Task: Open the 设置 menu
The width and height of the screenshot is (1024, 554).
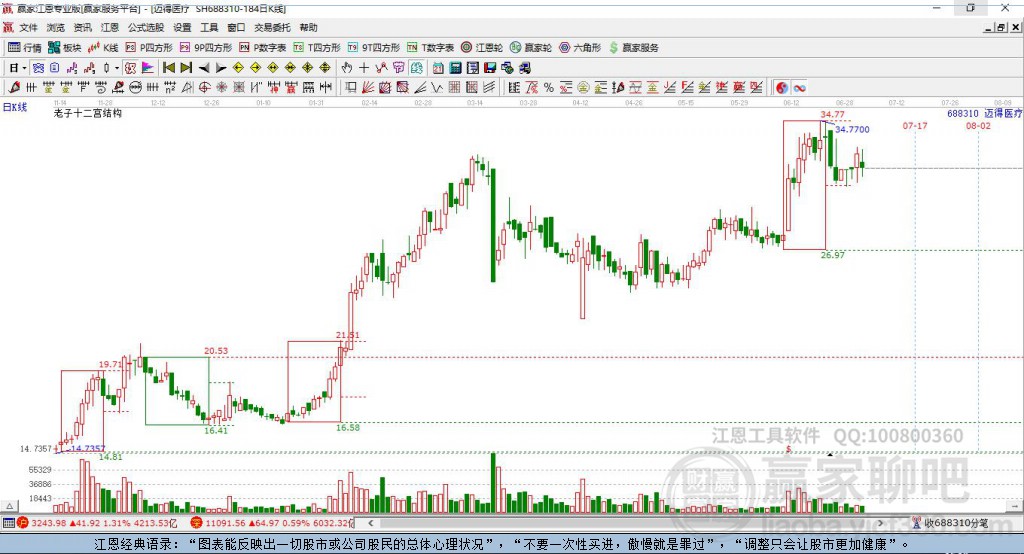Action: (x=182, y=27)
